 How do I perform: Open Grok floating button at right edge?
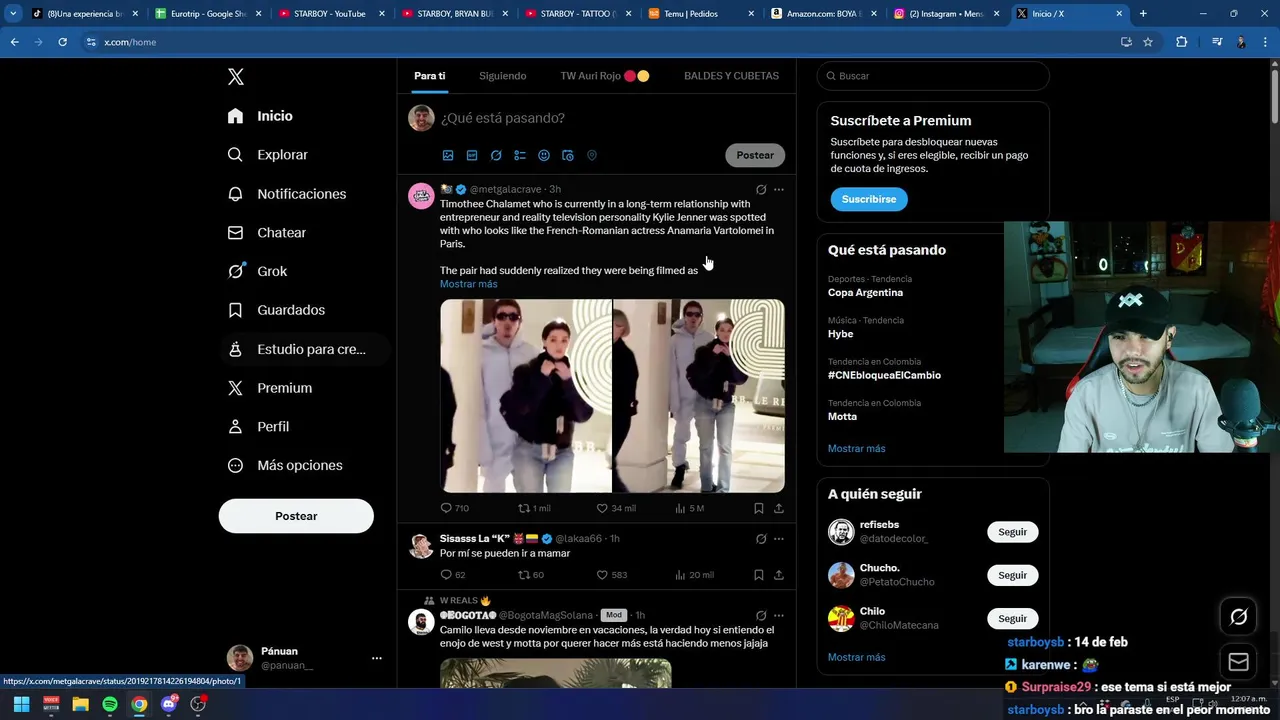coord(1239,617)
